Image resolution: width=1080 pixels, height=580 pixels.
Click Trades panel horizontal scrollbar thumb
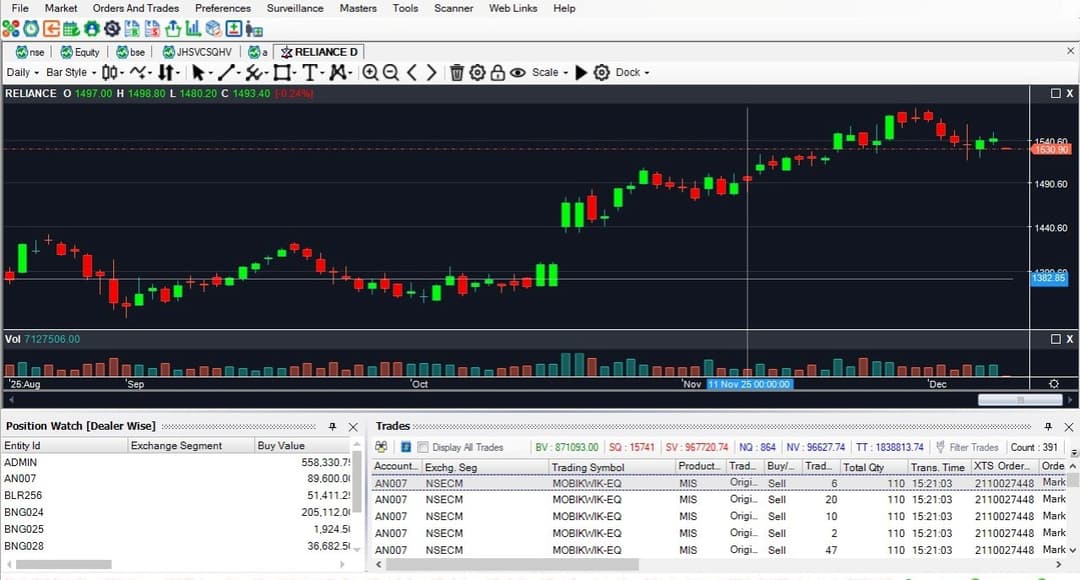tap(512, 564)
